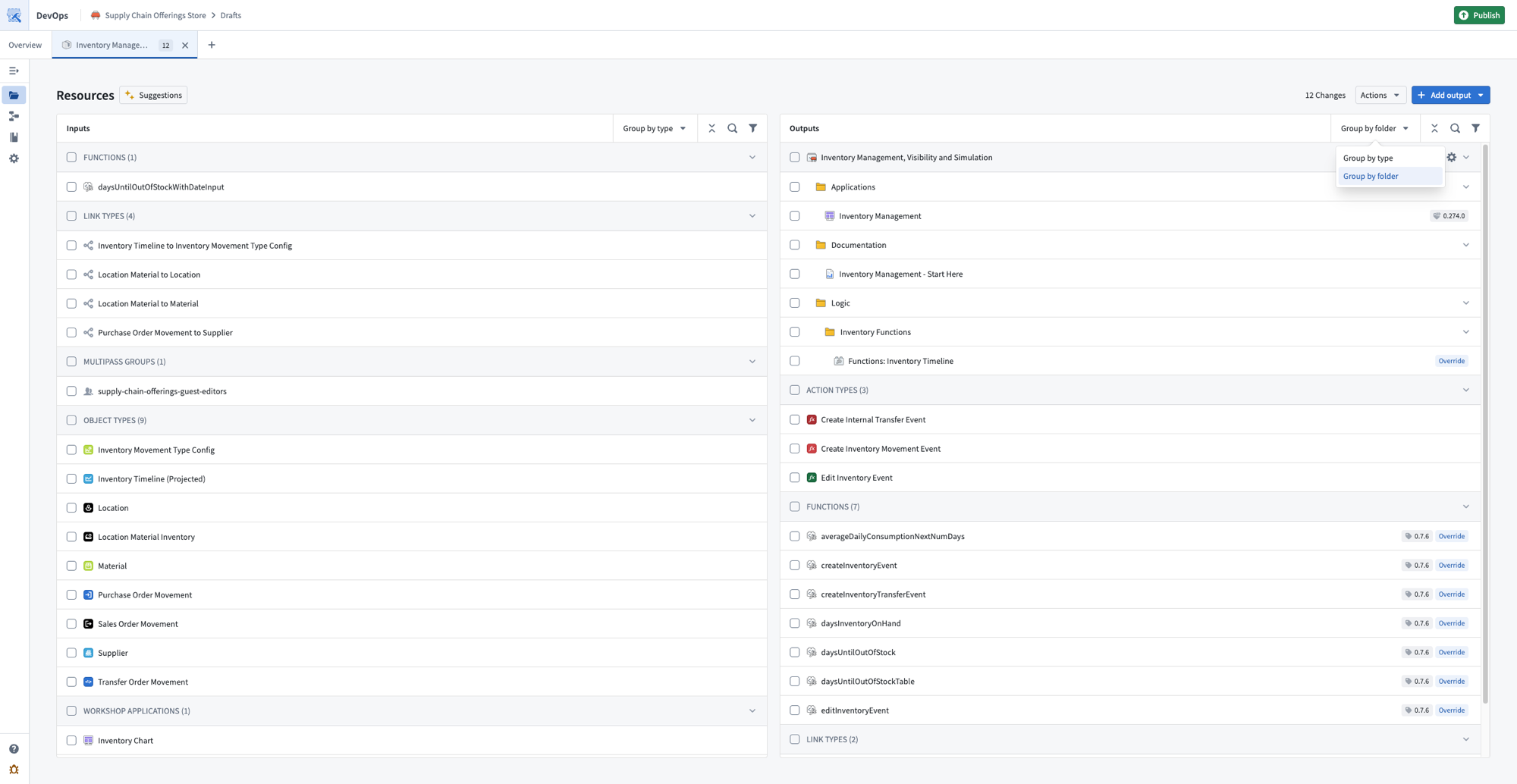Screen dimensions: 1517x784
Task: Click the Add output button
Action: (x=1450, y=95)
